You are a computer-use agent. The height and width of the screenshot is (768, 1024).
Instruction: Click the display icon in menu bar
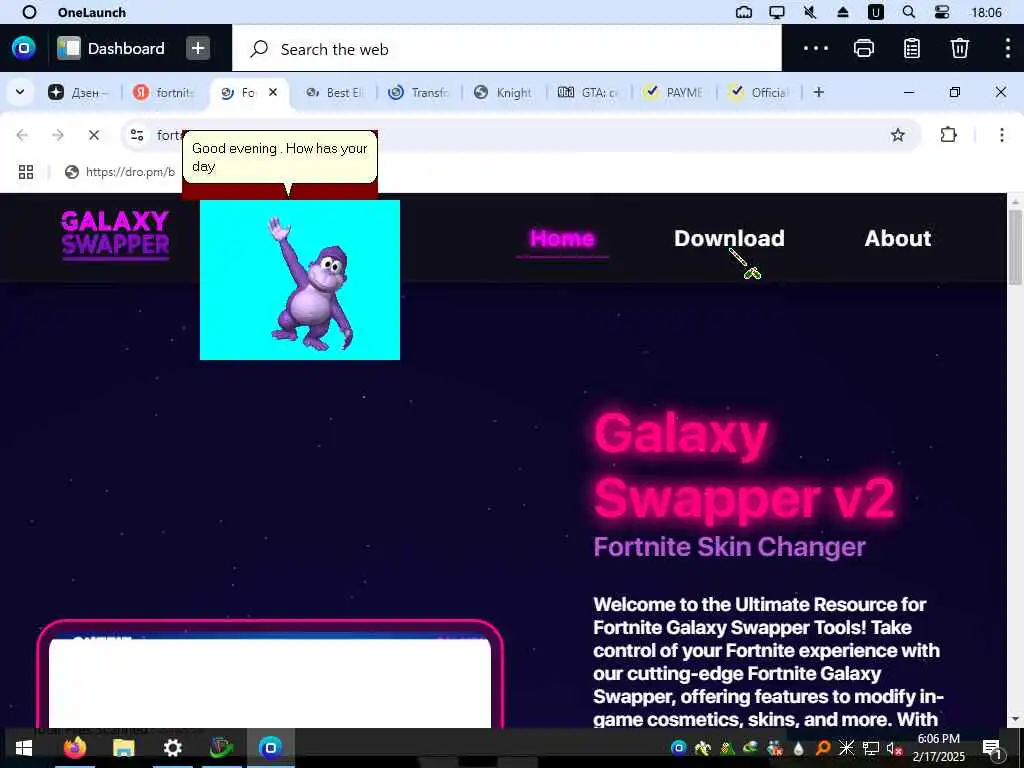(x=776, y=12)
